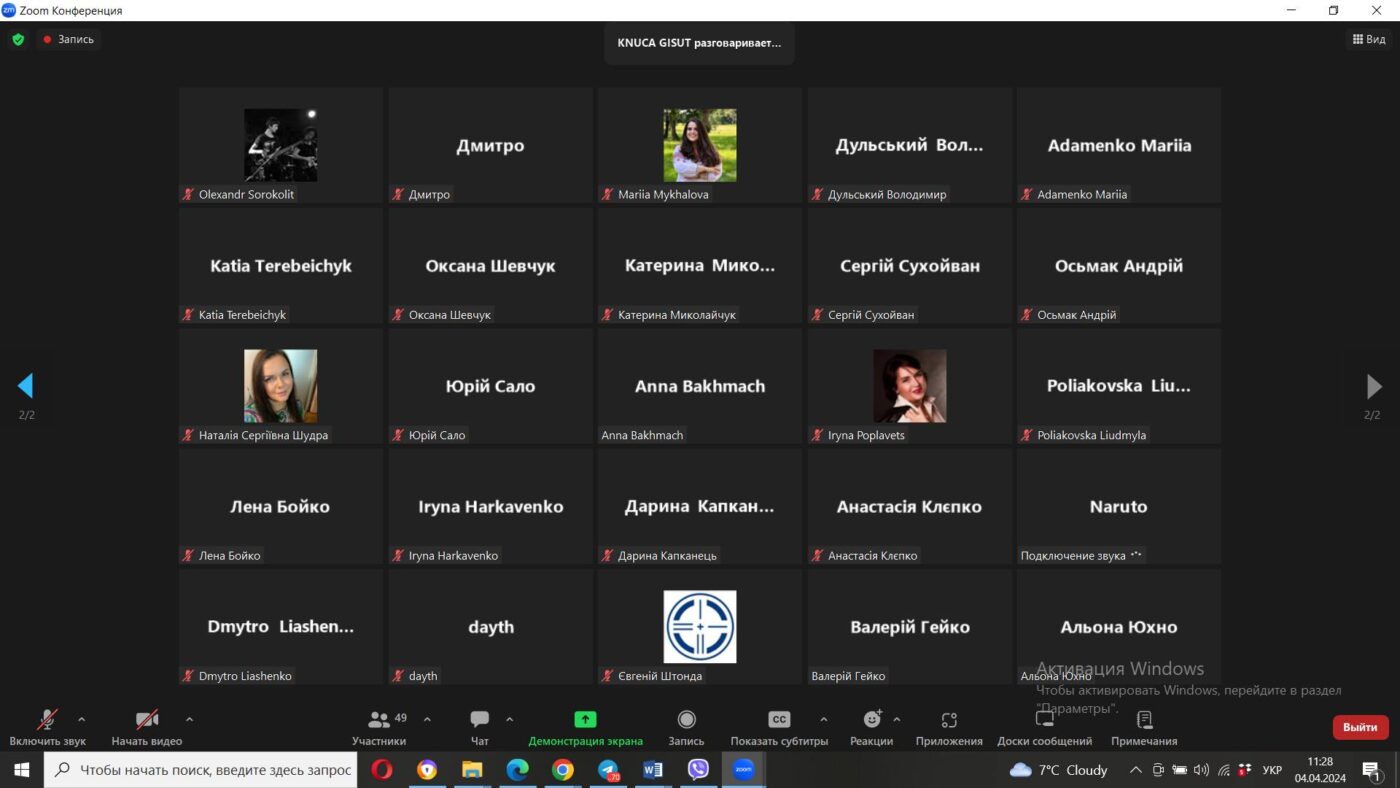Go to previous gallery page arrow

26,386
